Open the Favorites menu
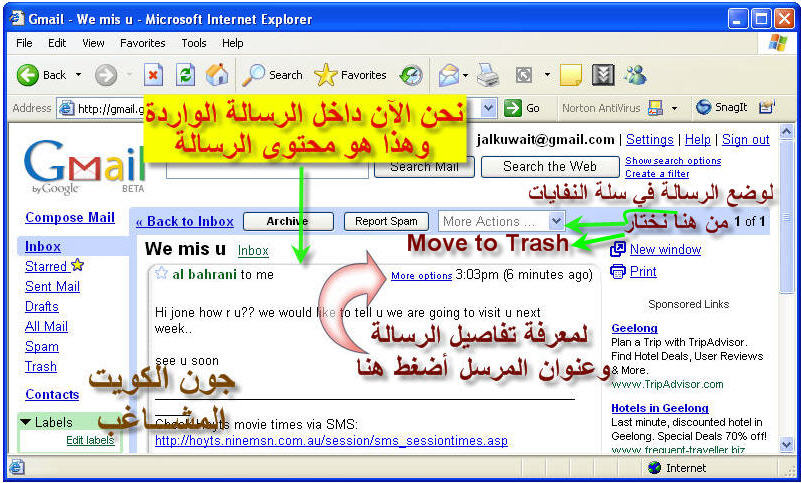Image resolution: width=801 pixels, height=483 pixels. pyautogui.click(x=143, y=43)
